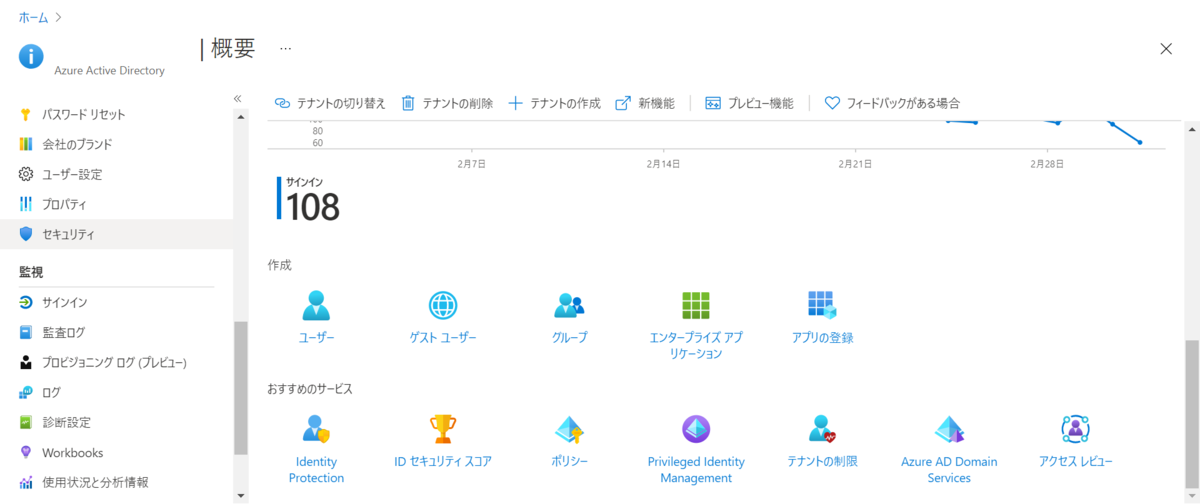
Task: Click the 診断設定 sidebar icon
Action: [26, 422]
